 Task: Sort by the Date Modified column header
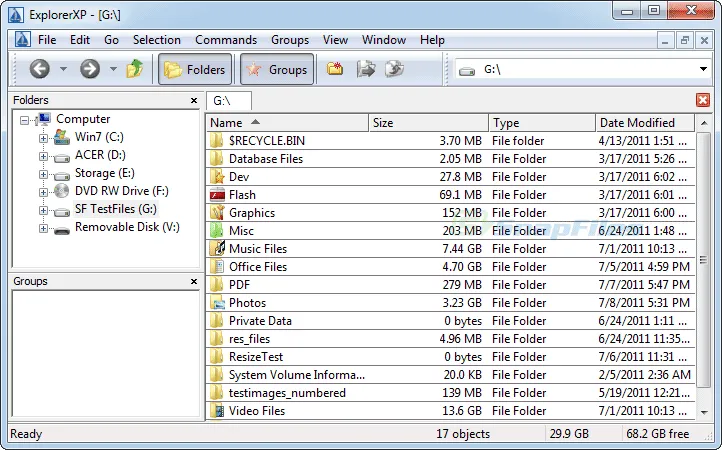(x=645, y=123)
